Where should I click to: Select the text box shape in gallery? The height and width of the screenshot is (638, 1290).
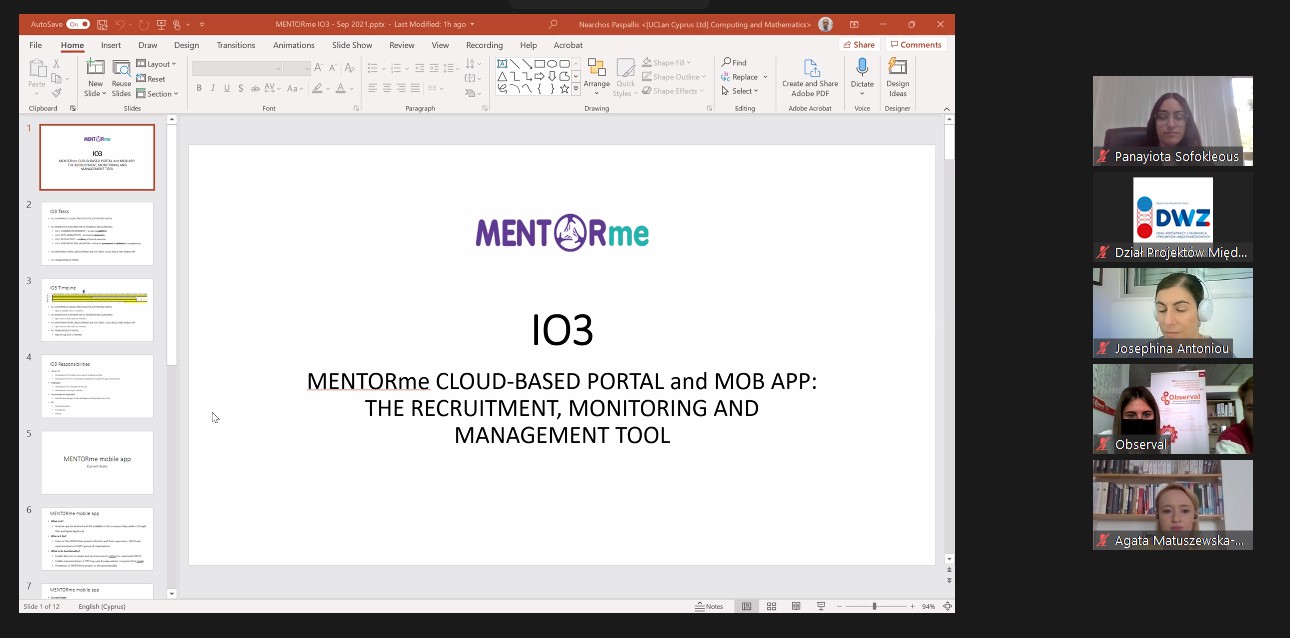coord(502,64)
